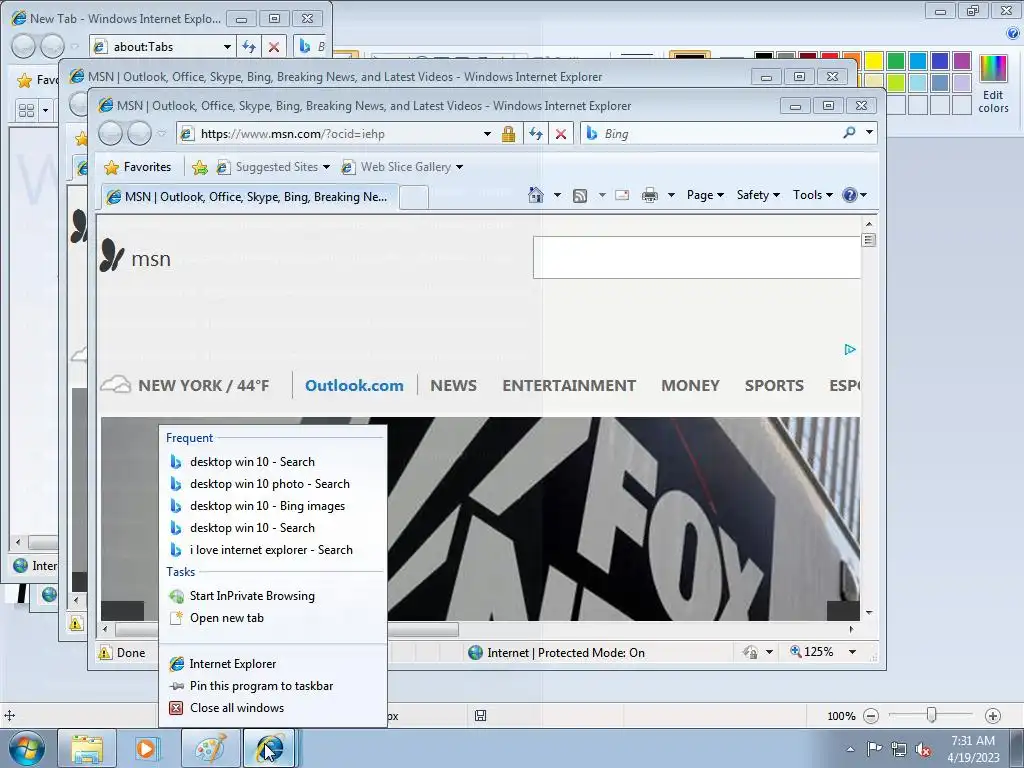Click the MSN page search input box
1024x768 pixels.
click(696, 257)
